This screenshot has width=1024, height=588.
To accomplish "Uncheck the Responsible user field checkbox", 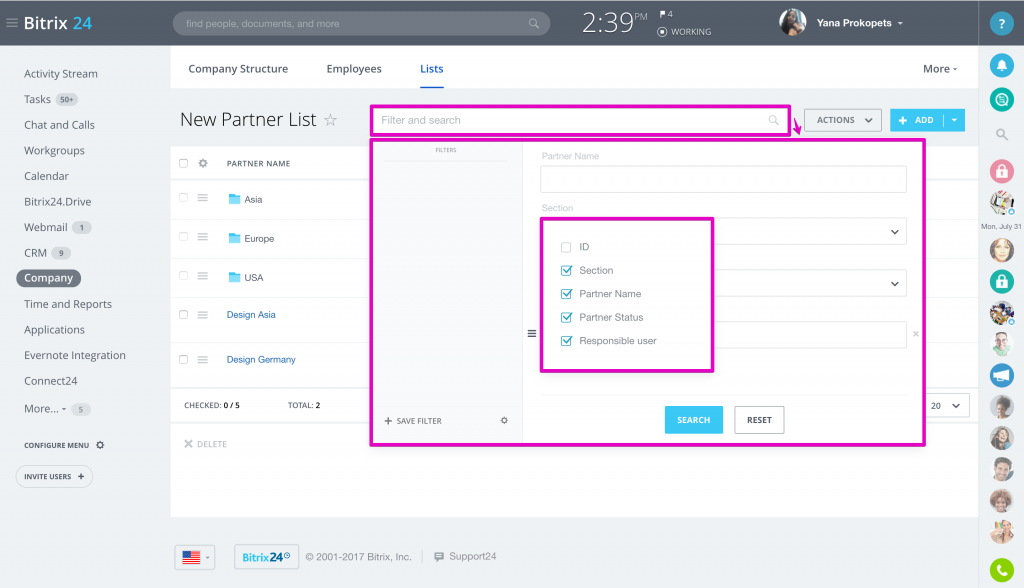I will click(566, 341).
